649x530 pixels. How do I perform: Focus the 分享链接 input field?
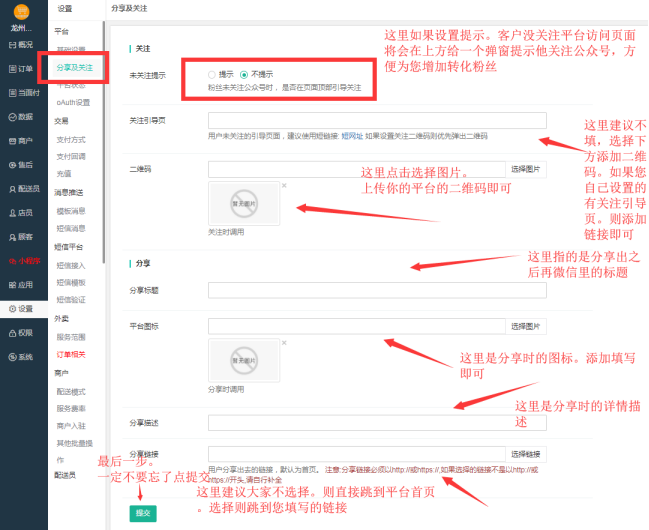357,454
